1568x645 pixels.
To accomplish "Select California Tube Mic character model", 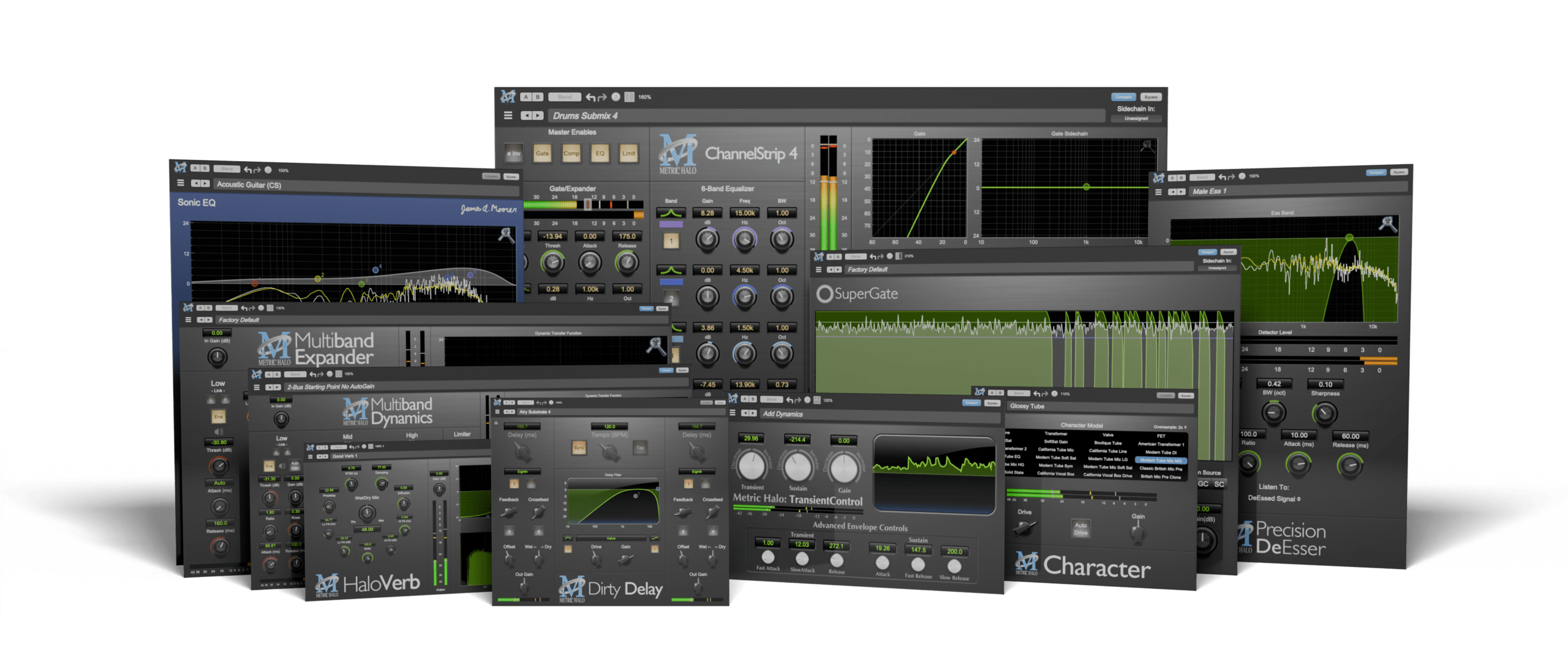I will pos(1055,450).
